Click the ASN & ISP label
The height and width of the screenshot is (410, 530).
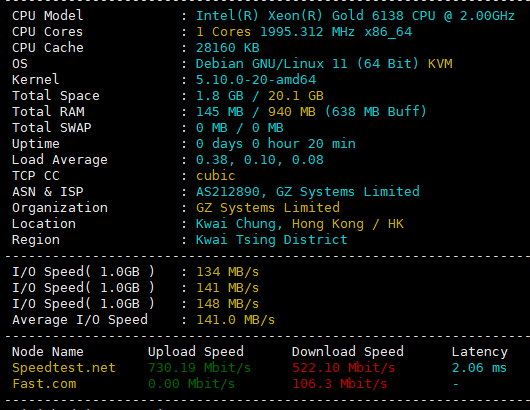pos(48,192)
